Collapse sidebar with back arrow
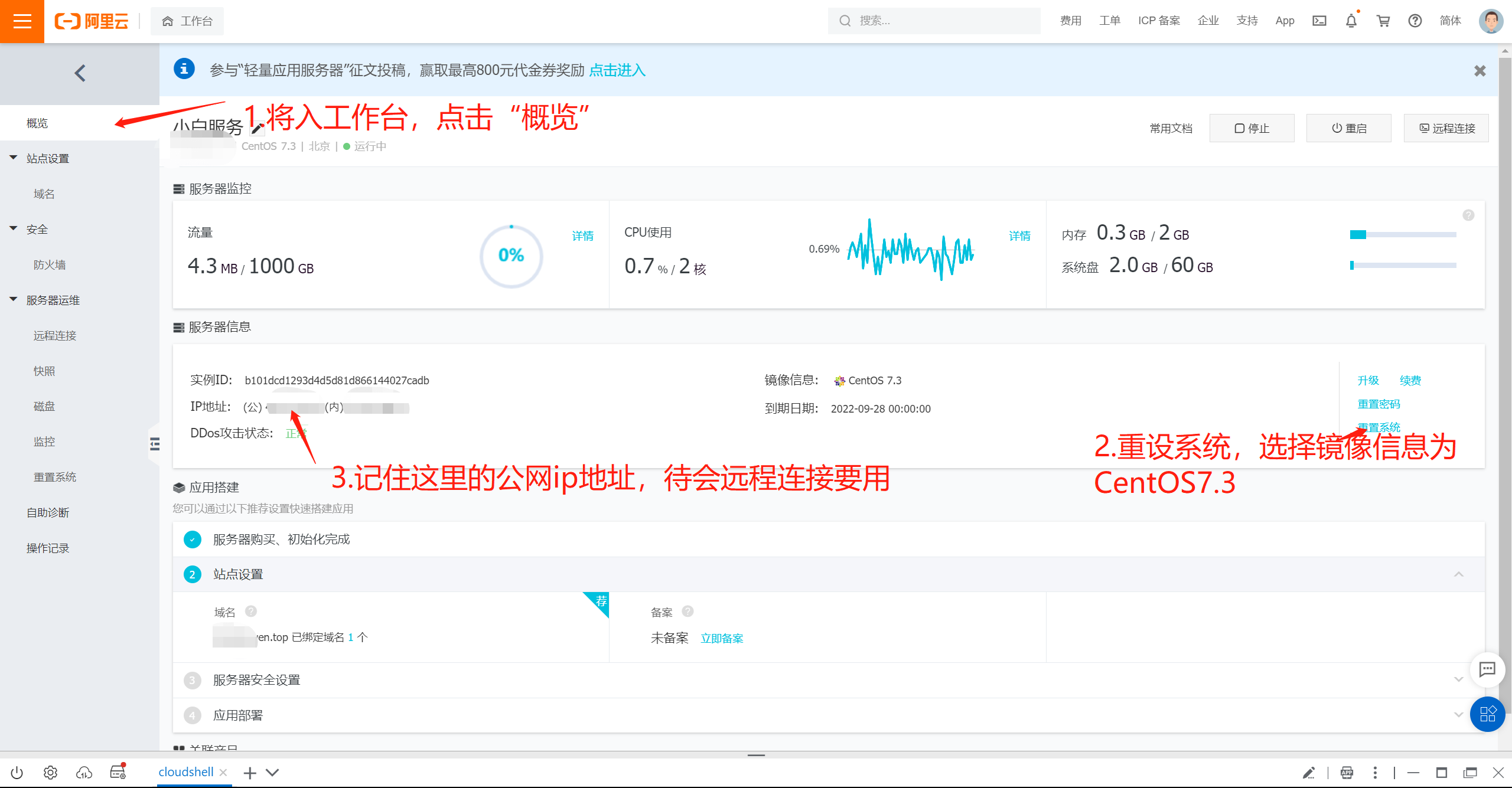Viewport: 1512px width, 788px height. coord(80,73)
